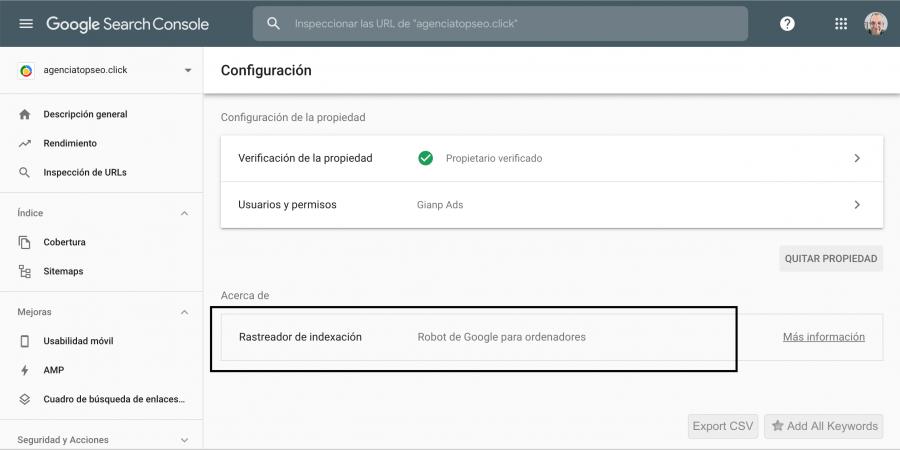Image resolution: width=900 pixels, height=450 pixels.
Task: Click the Usabilidad móvil phone icon
Action: pyautogui.click(x=25, y=341)
